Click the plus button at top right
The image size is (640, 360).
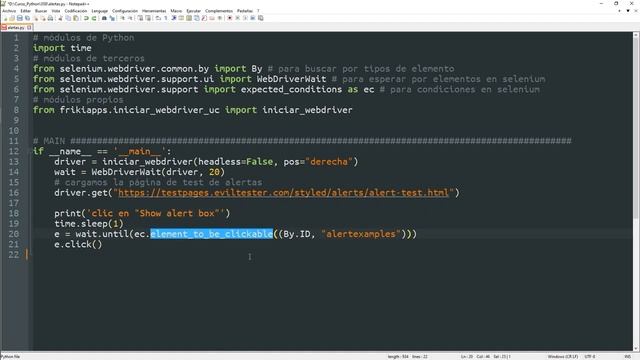(620, 11)
